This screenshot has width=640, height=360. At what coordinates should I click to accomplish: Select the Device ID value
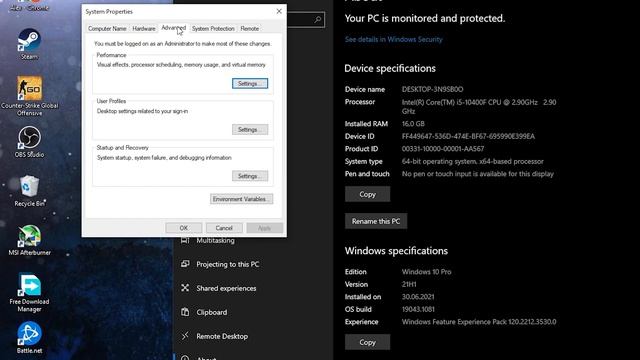point(468,136)
